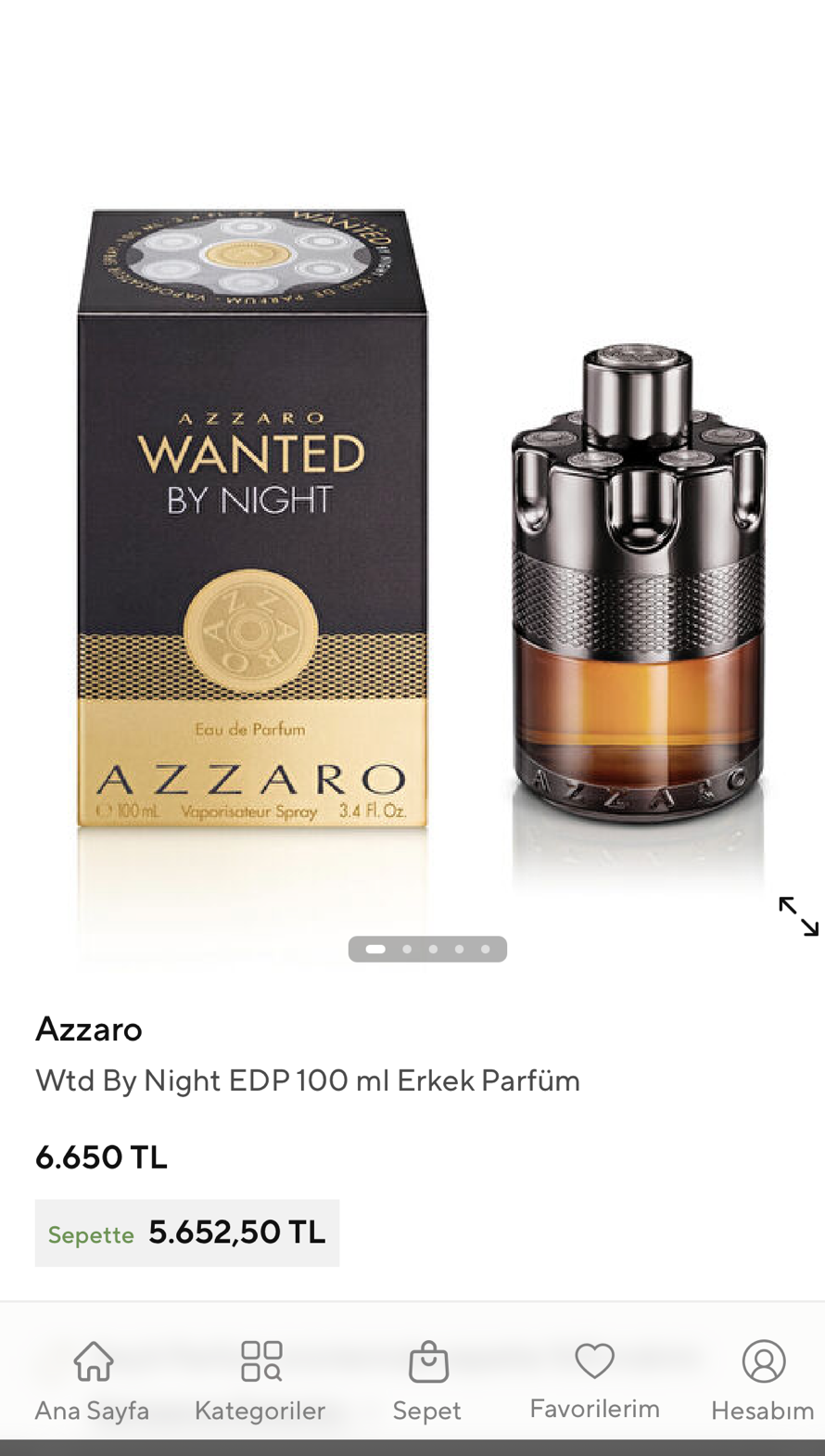
Task: Switch to the Kategoriler tab label
Action: click(x=260, y=1411)
